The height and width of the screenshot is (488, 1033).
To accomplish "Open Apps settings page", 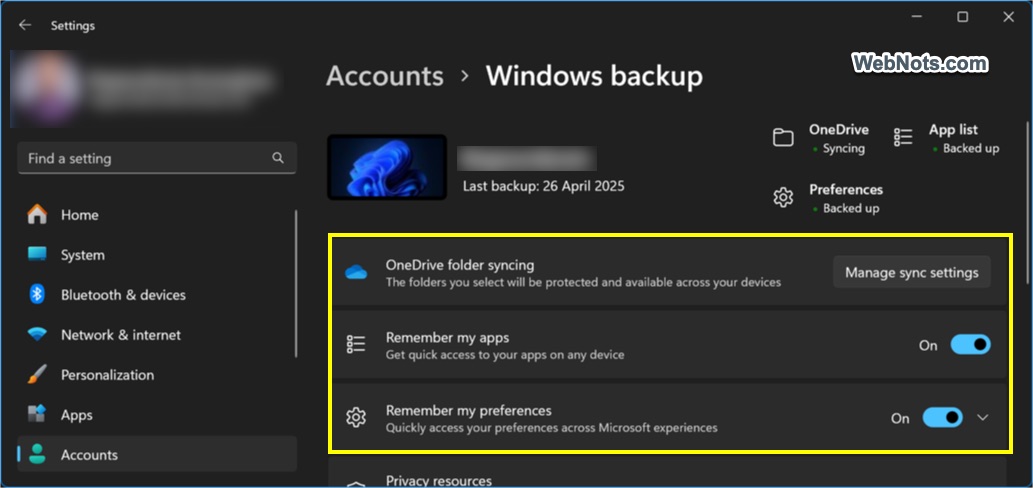I will pyautogui.click(x=157, y=415).
